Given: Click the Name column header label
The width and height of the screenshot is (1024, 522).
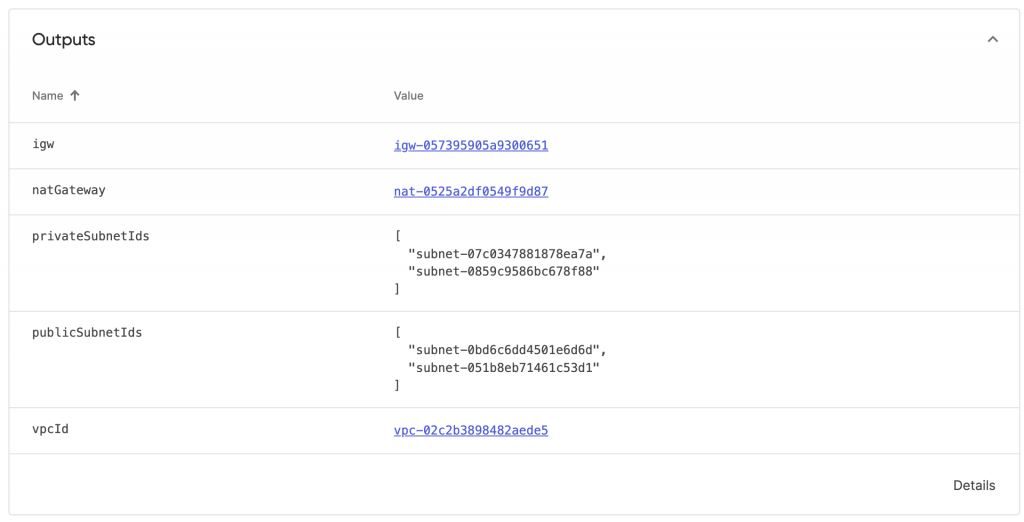Looking at the screenshot, I should [47, 96].
